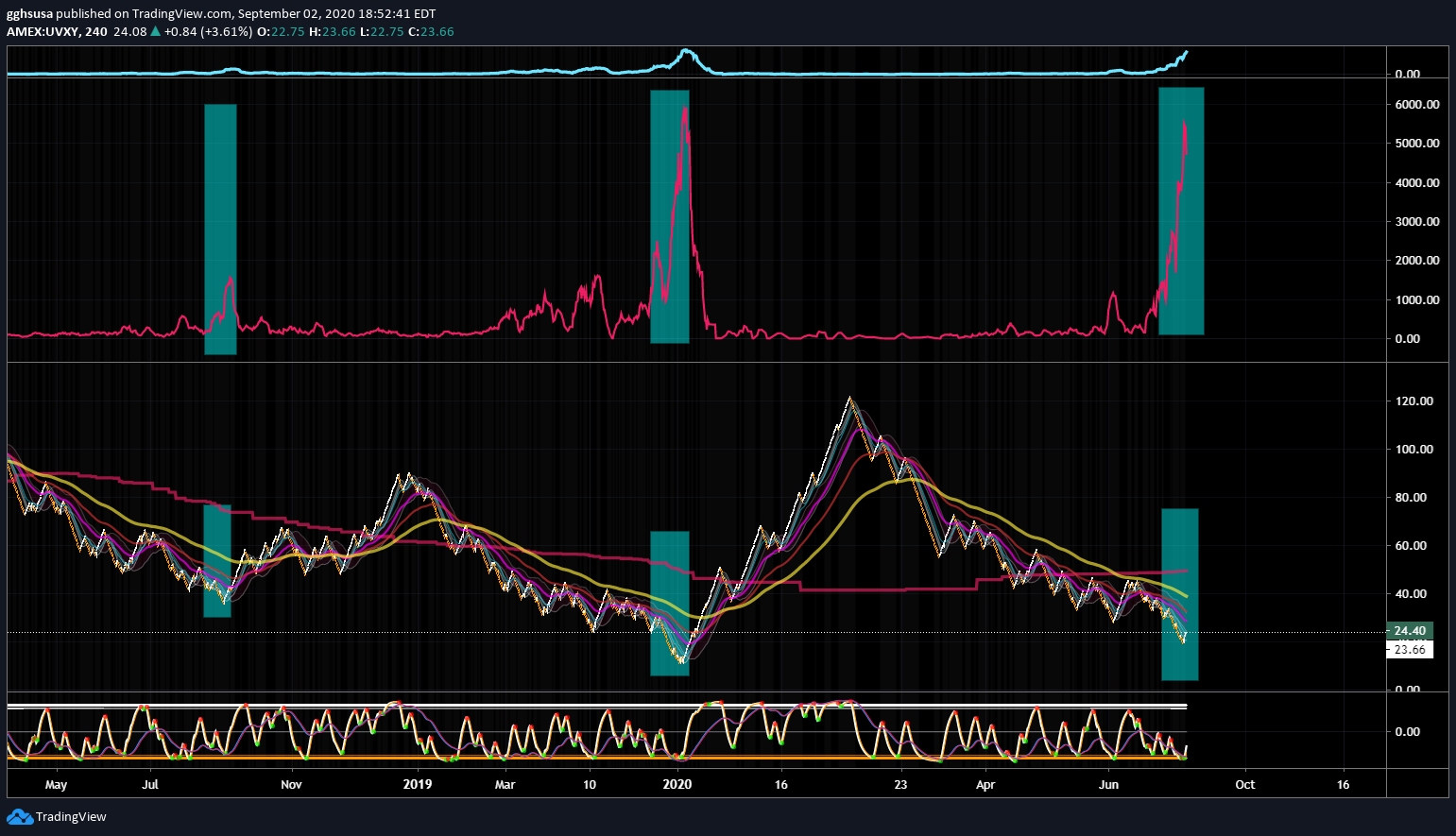Click the Jun time axis label
Viewport: 1456px width, 836px height.
(1109, 785)
